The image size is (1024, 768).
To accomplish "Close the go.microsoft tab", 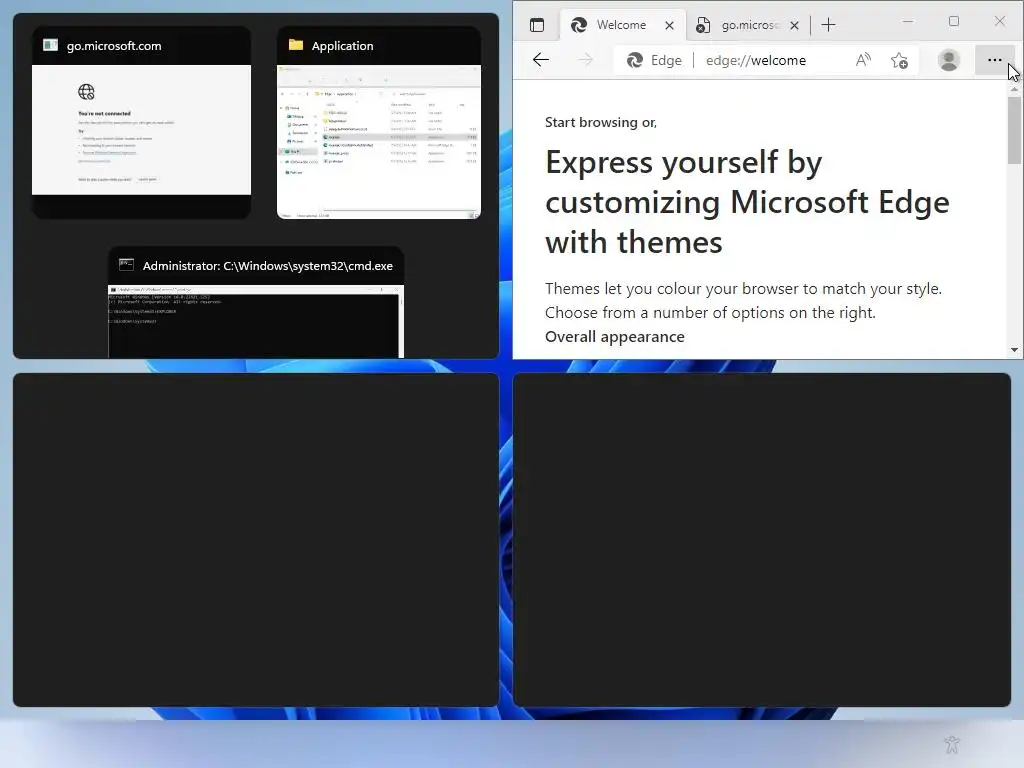I will tap(794, 25).
